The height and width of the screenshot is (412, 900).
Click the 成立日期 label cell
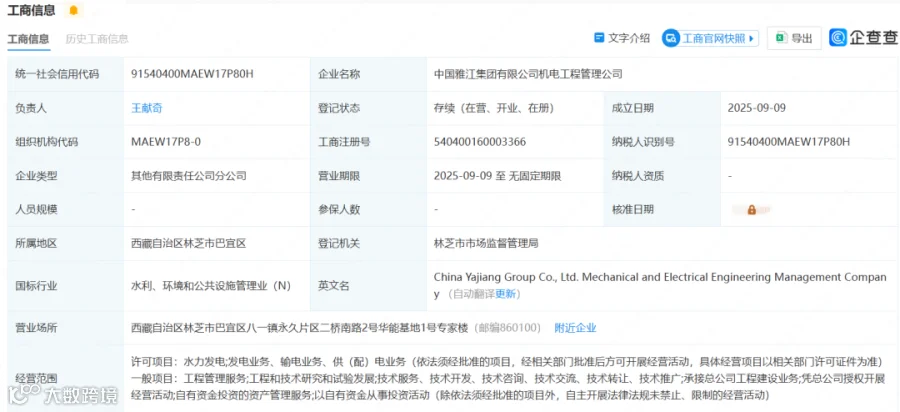click(662, 108)
